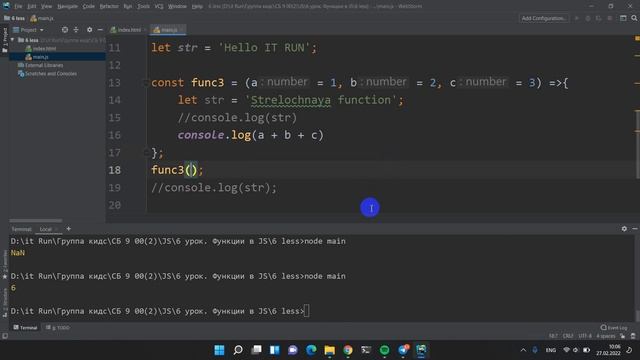Open the File menu
This screenshot has width=640, height=360.
pos(18,6)
